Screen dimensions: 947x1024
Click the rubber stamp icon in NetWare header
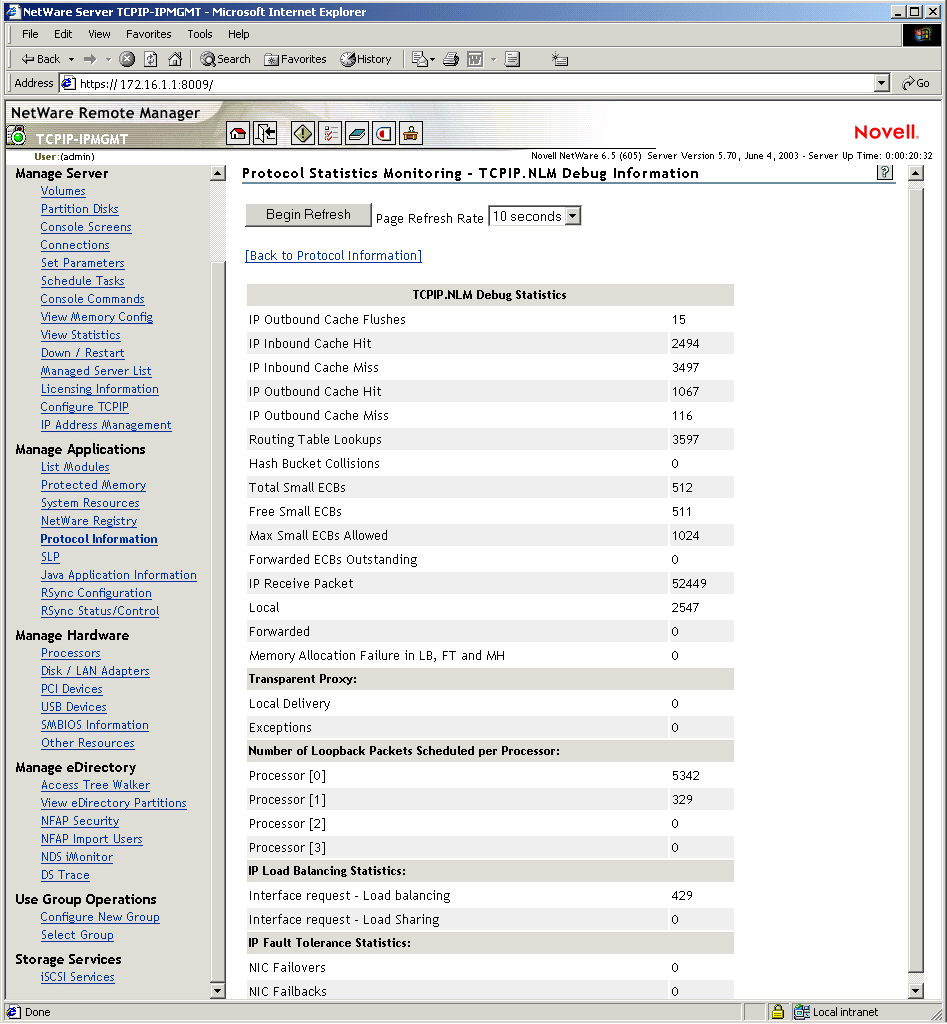pos(411,134)
